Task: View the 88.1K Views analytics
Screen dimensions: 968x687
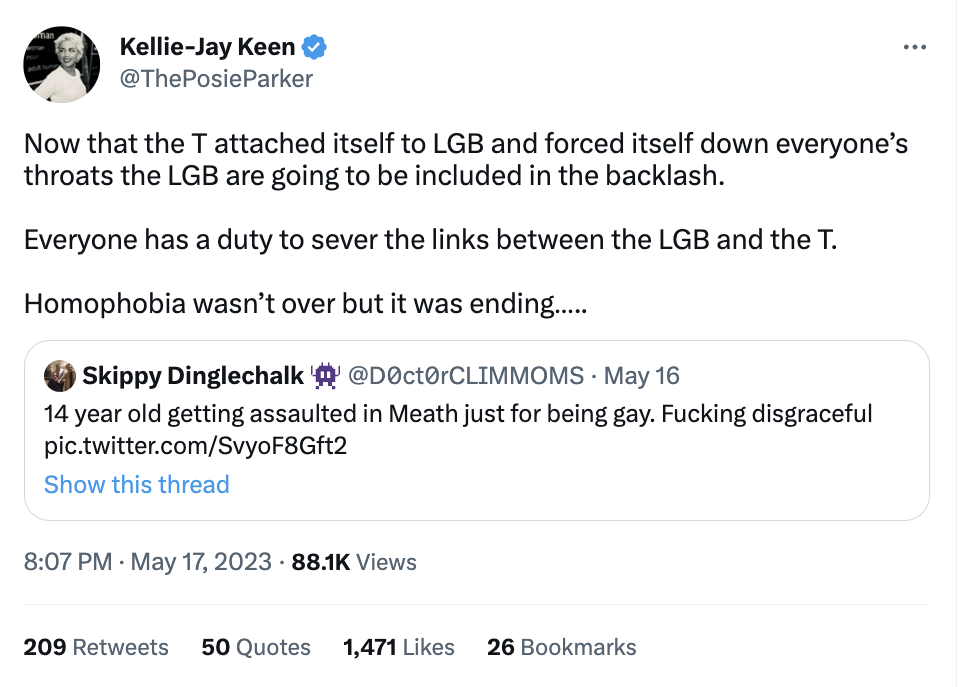Action: (354, 562)
